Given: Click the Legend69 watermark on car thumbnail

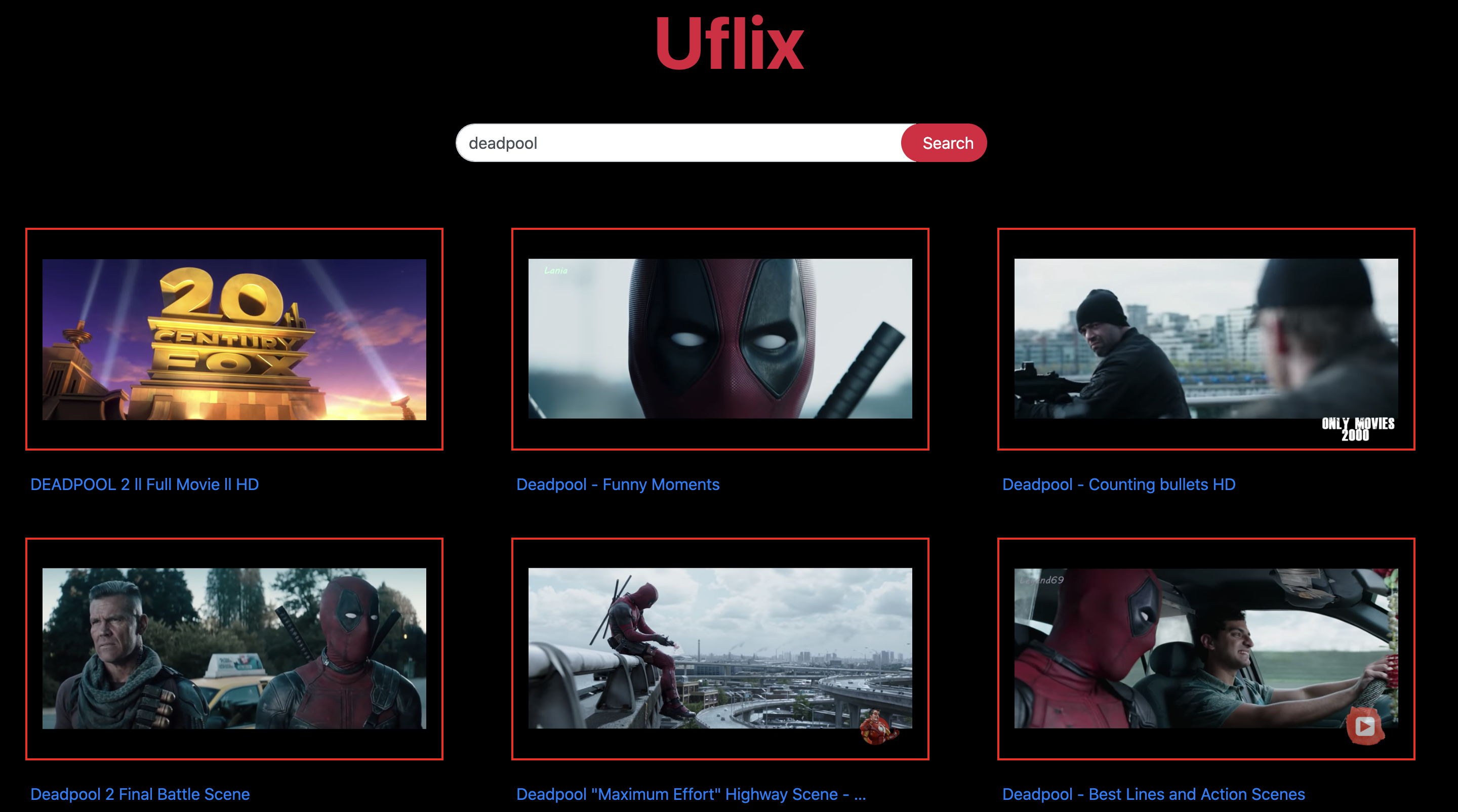Looking at the screenshot, I should pos(1041,580).
